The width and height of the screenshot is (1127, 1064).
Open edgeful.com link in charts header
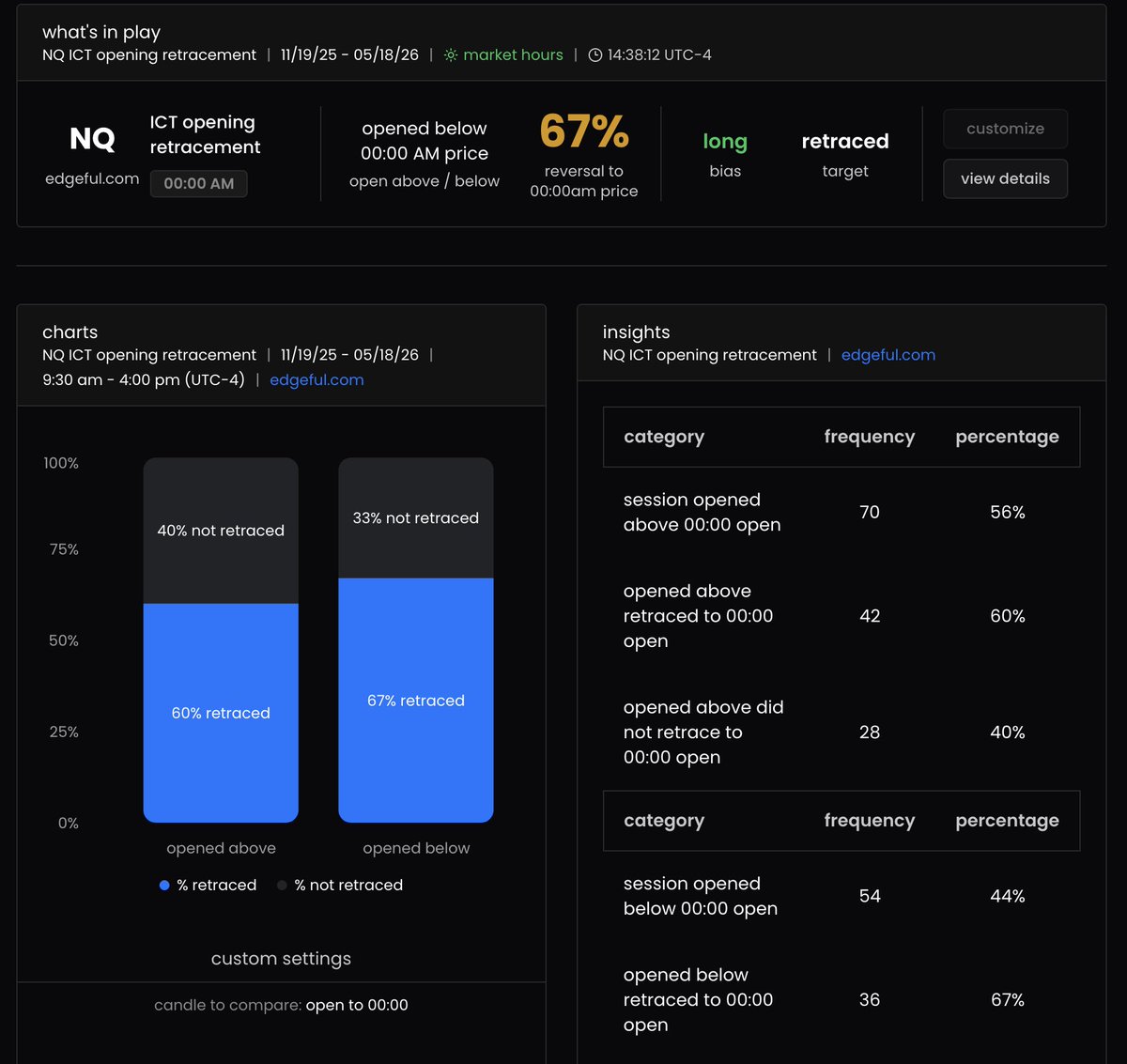(316, 379)
